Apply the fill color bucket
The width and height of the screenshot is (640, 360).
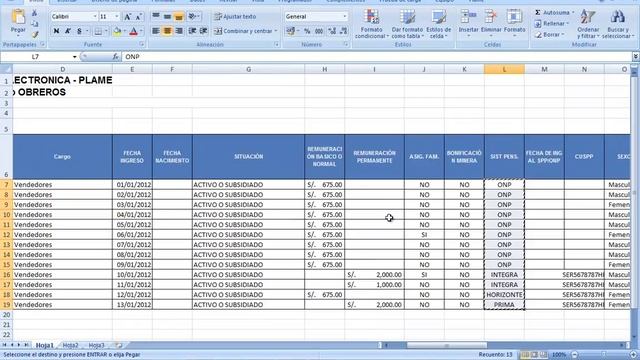(x=117, y=31)
